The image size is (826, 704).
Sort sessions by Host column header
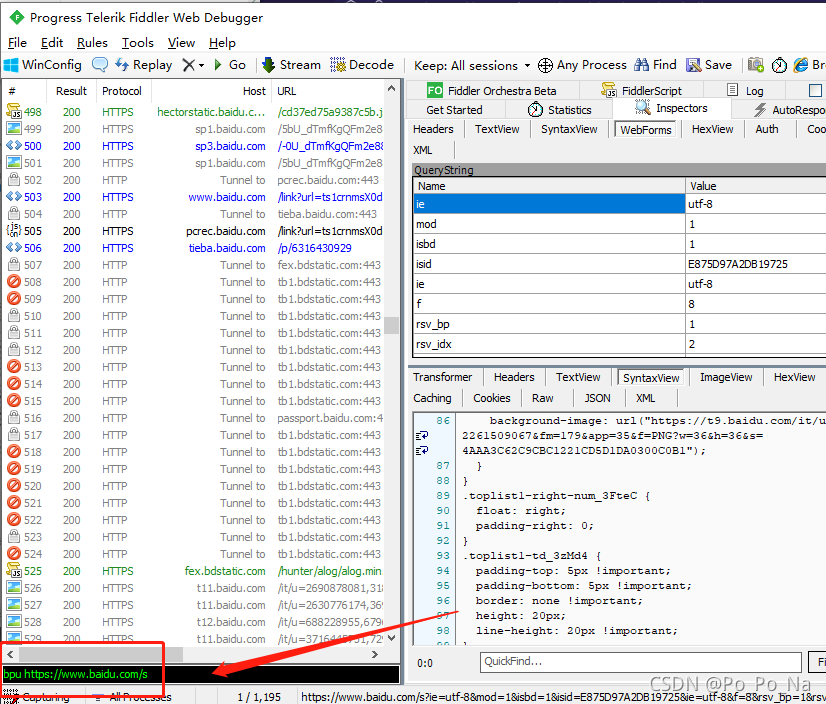(211, 91)
